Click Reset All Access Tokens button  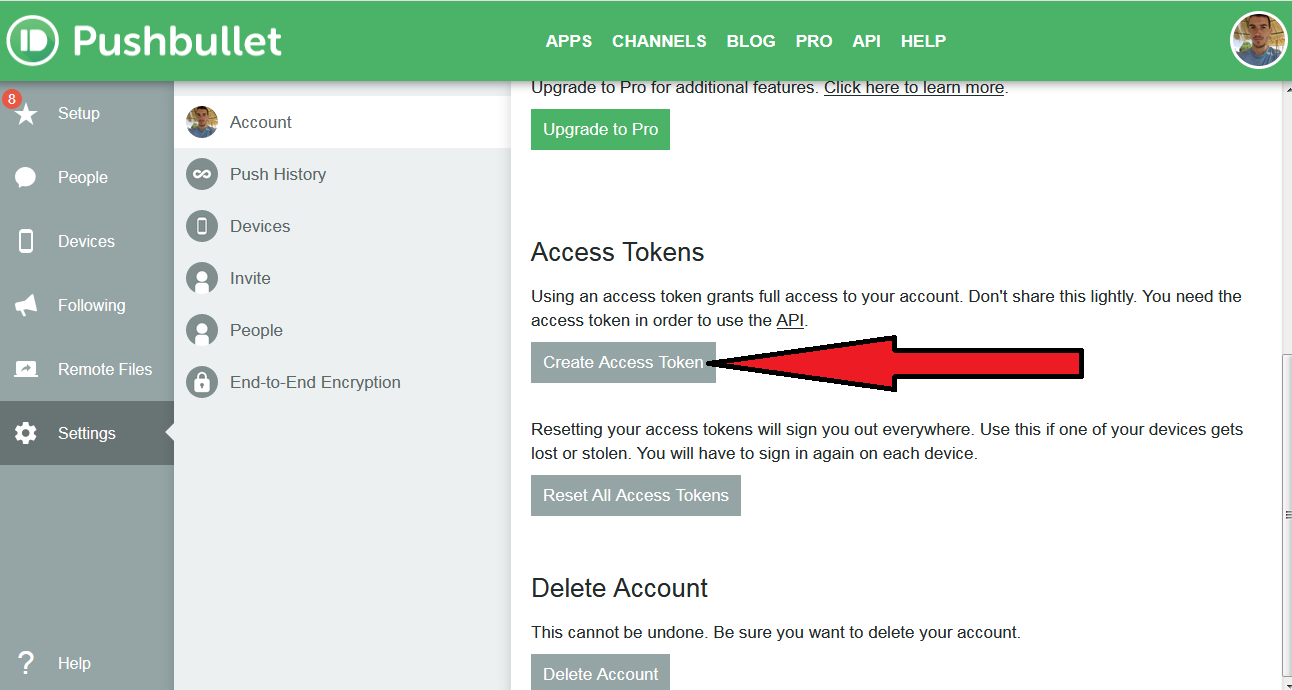point(636,495)
